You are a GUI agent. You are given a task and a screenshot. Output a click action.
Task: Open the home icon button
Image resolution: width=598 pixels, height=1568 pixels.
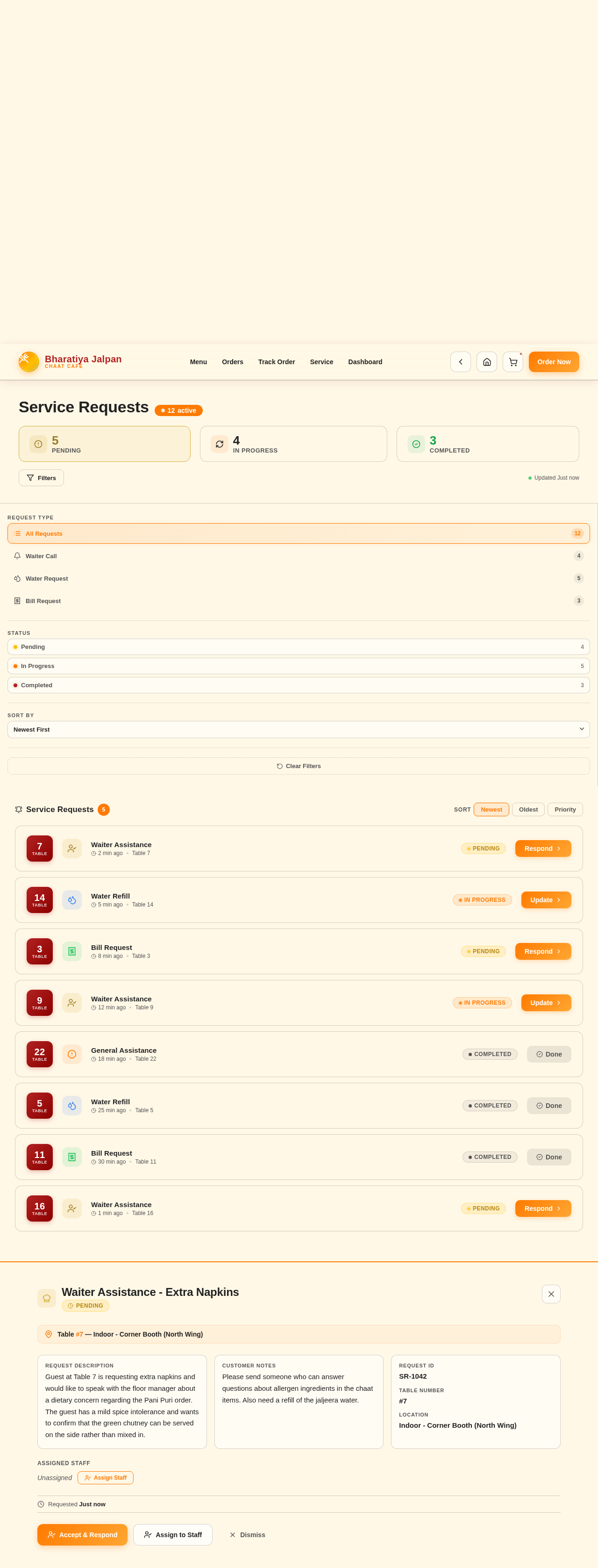[x=487, y=361]
